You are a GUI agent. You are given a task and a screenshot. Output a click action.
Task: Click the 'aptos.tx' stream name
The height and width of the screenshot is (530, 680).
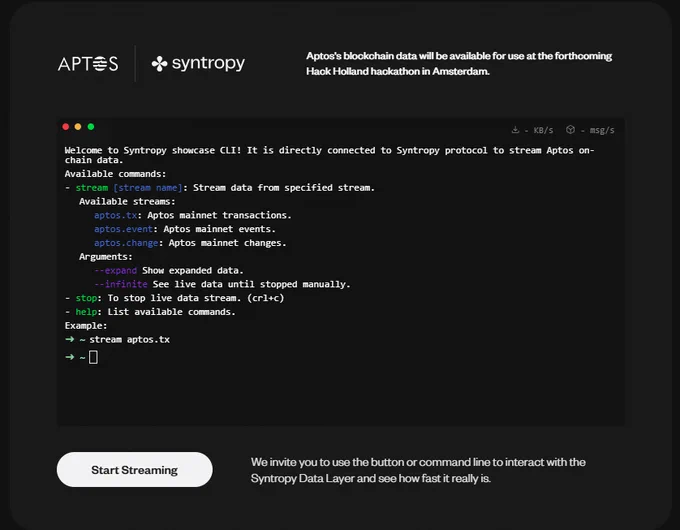click(x=115, y=215)
